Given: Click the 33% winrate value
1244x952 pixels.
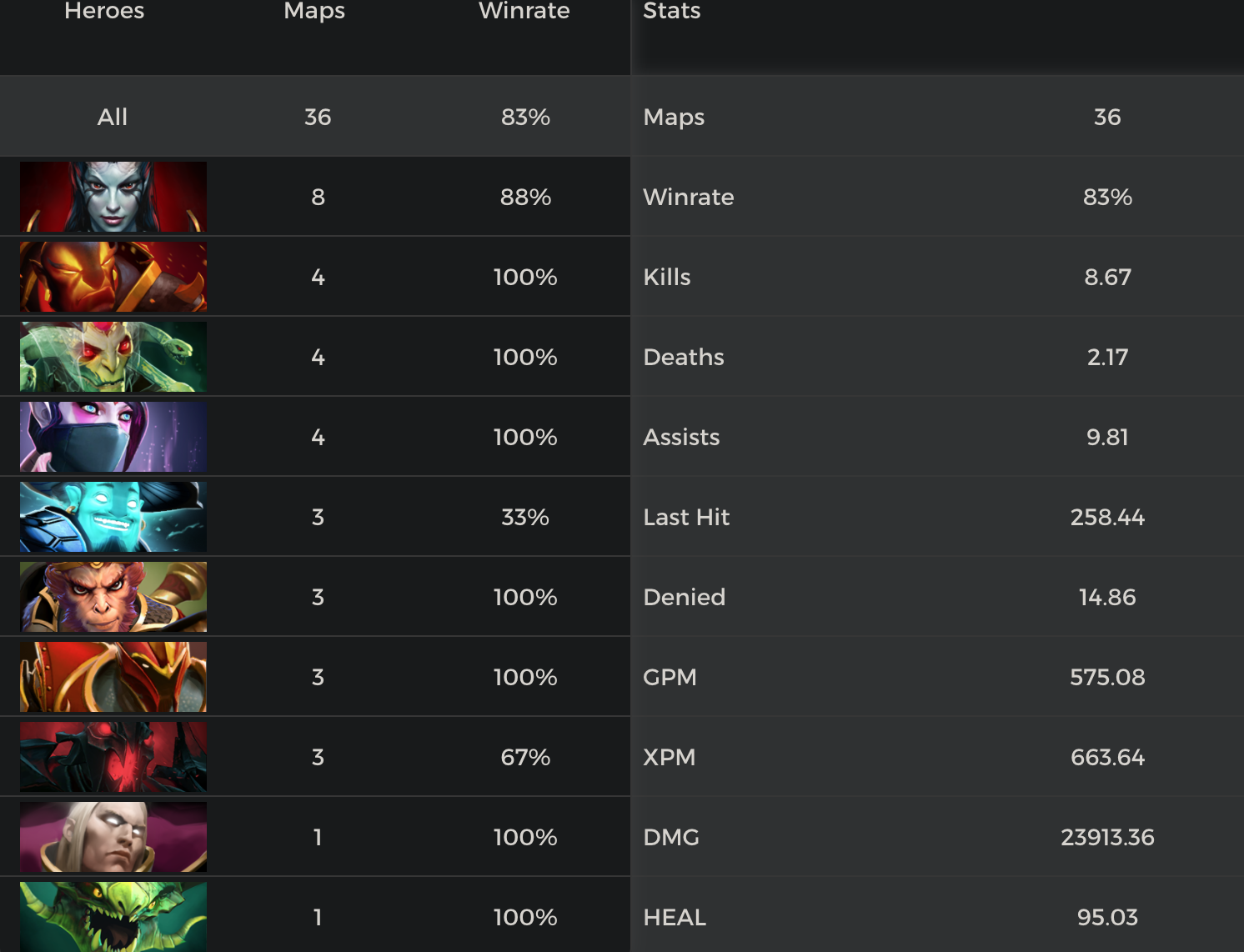Looking at the screenshot, I should [525, 517].
